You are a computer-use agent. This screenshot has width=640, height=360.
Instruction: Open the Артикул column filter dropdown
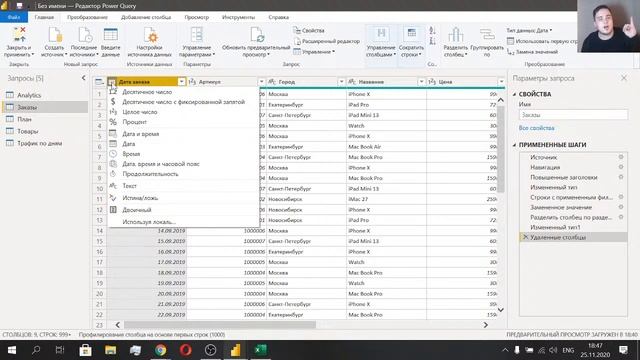pos(262,82)
